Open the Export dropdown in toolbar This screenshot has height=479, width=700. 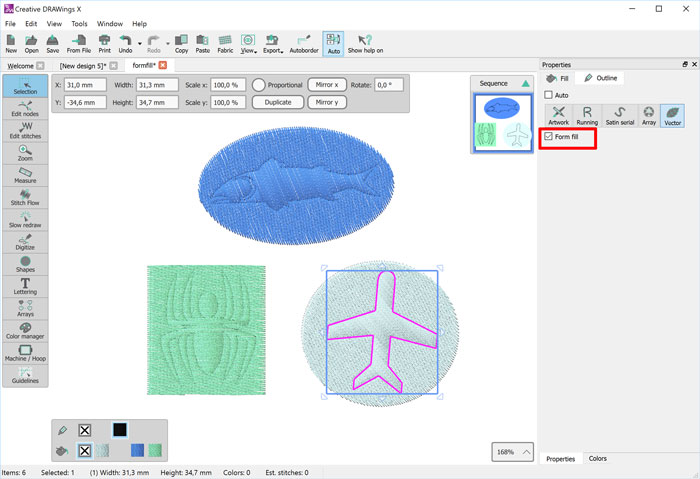pyautogui.click(x=272, y=43)
